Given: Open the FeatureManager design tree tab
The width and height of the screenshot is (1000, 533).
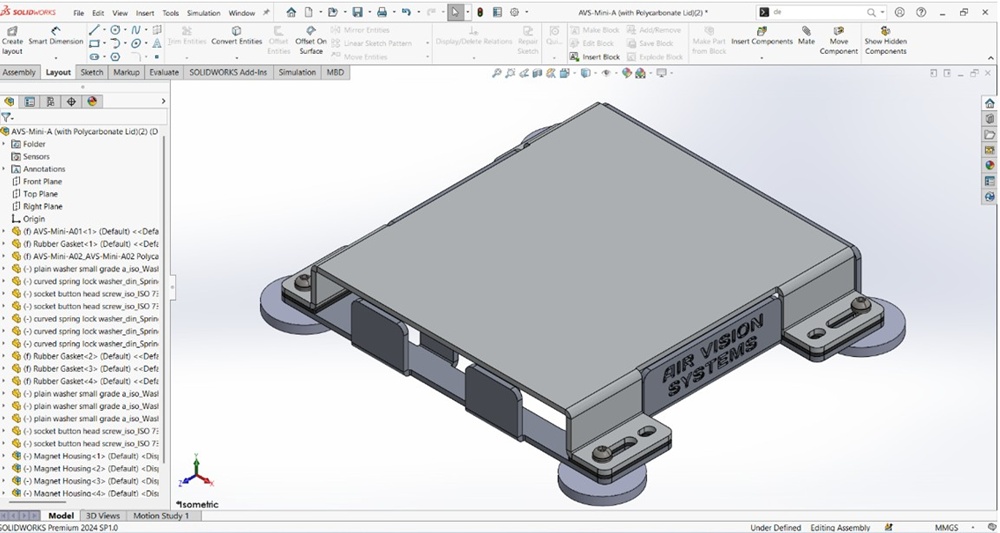Looking at the screenshot, I should [9, 101].
